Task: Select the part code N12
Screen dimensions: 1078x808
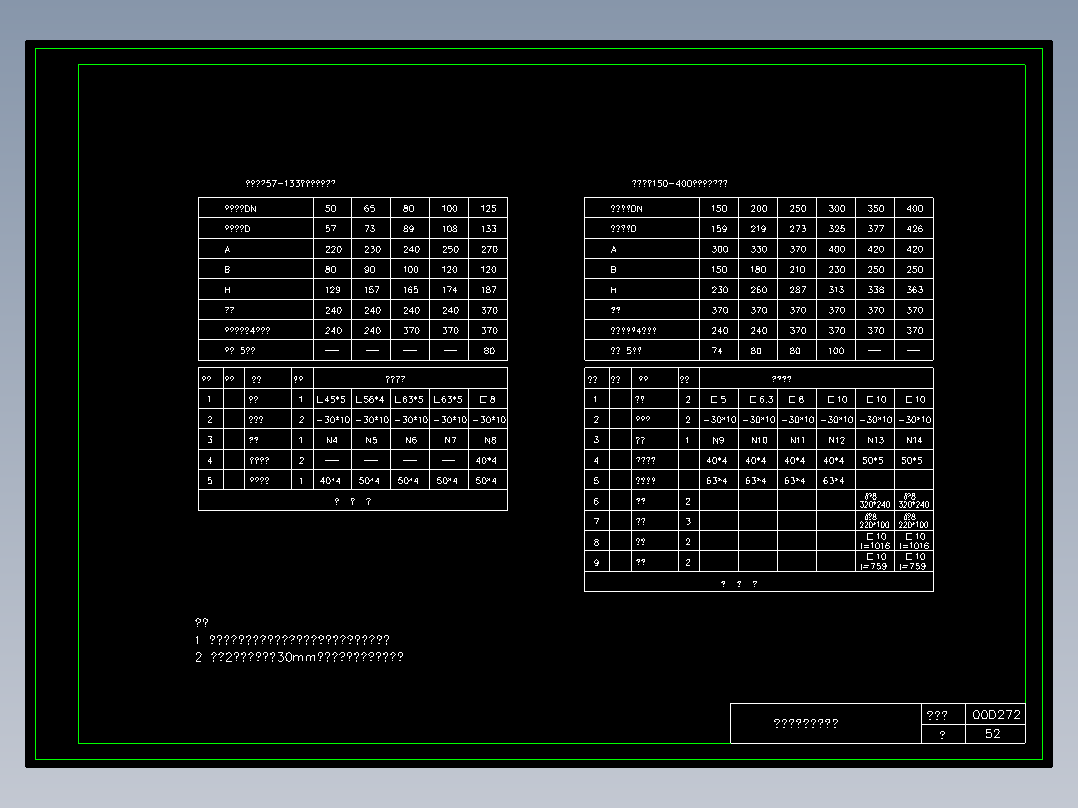Action: [x=837, y=440]
